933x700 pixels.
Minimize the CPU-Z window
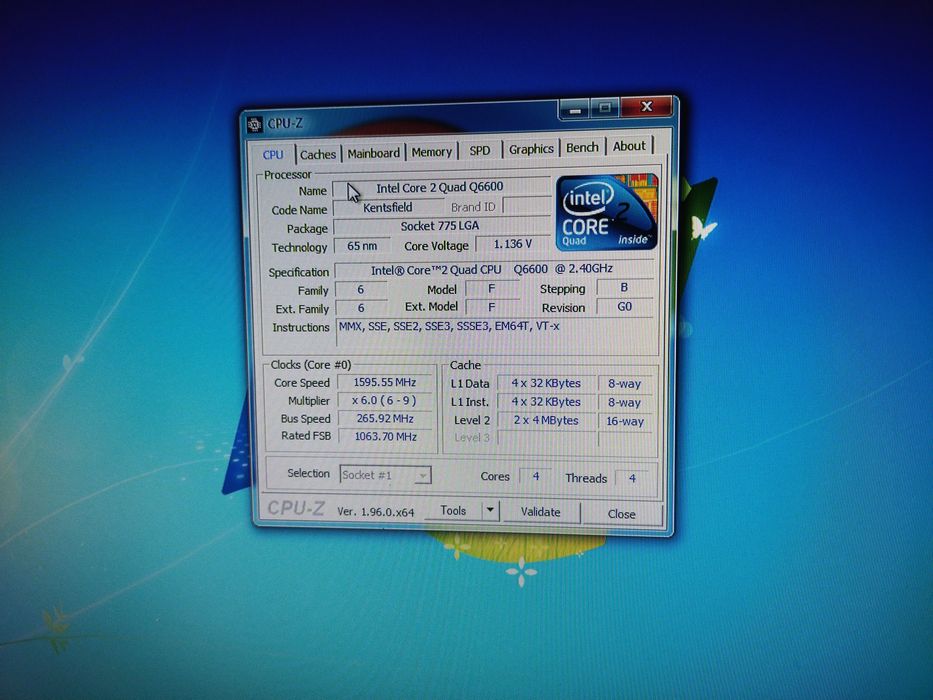pos(574,110)
